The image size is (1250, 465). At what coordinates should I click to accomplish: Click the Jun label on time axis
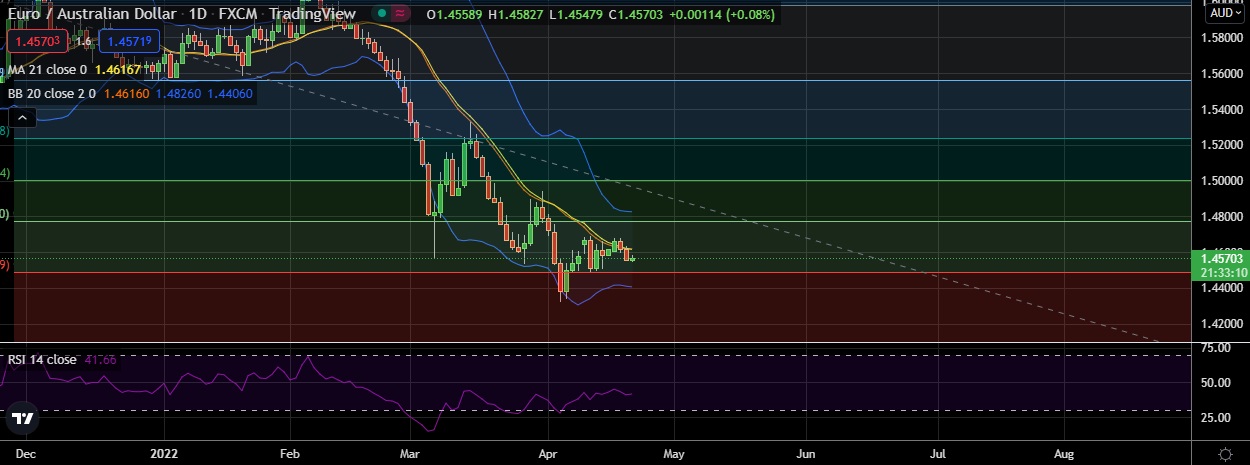tap(806, 453)
